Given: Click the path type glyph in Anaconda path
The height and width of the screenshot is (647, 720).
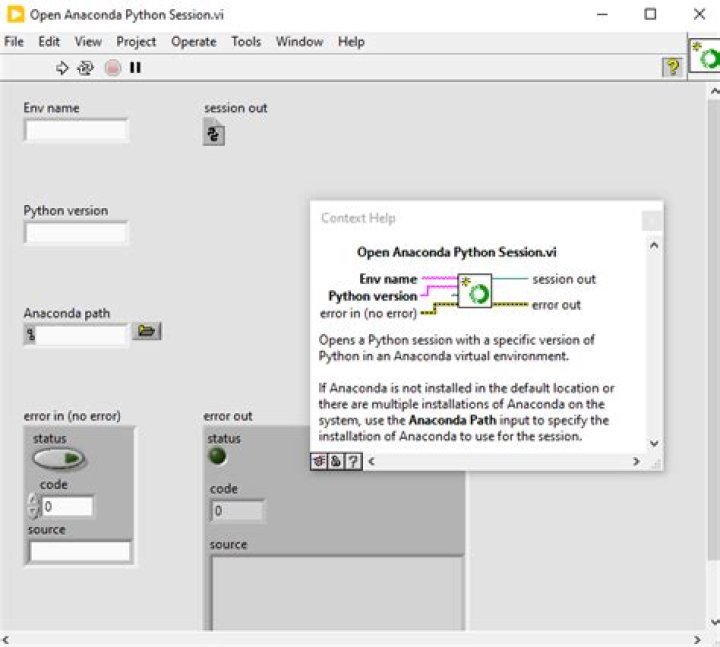Looking at the screenshot, I should coord(31,334).
